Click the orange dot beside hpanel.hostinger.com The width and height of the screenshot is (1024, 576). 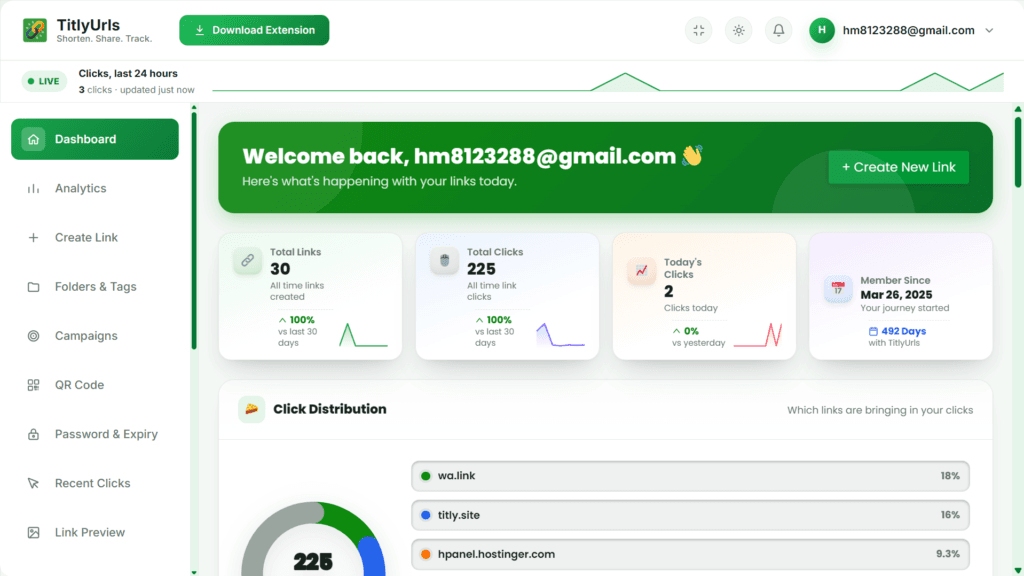pos(426,554)
